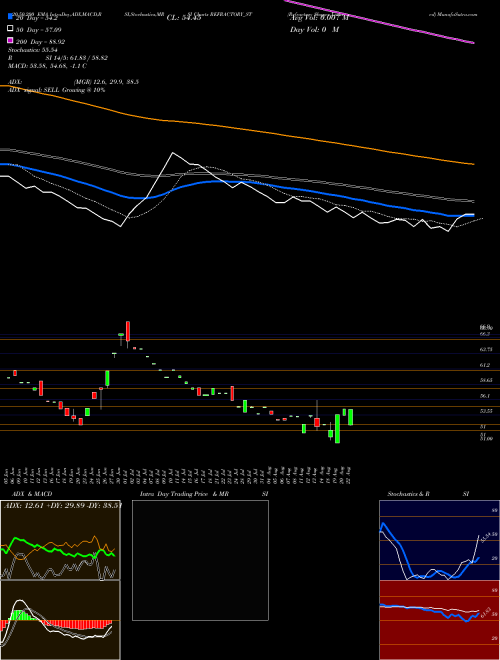Click the tall red candlestick at the price peak
500x660 pixels.
coord(128,333)
